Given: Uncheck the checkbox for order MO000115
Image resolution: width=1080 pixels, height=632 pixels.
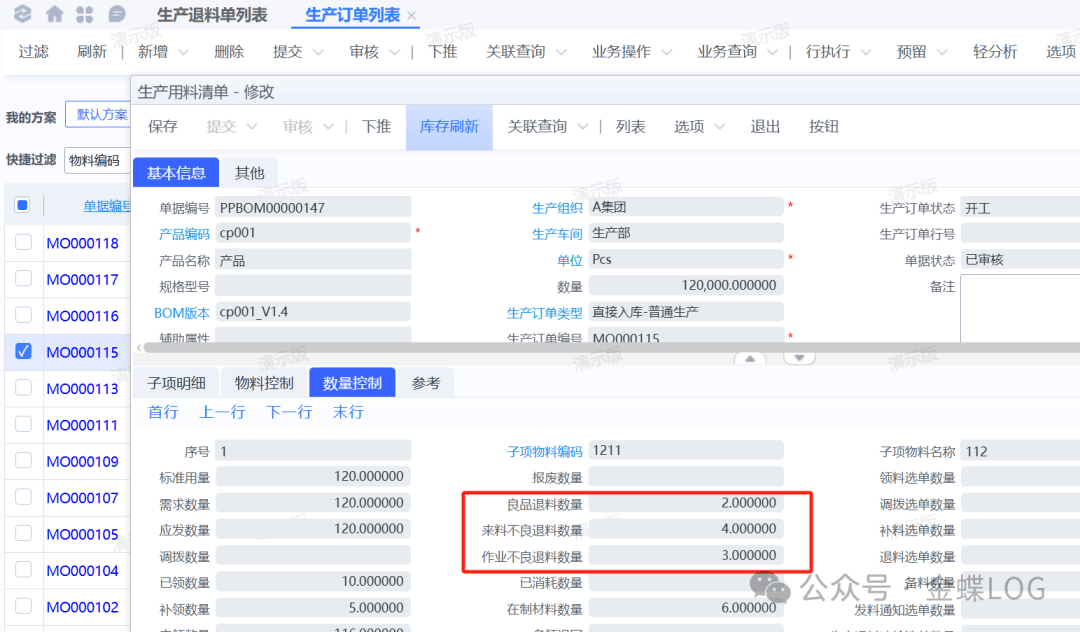Looking at the screenshot, I should pos(23,351).
